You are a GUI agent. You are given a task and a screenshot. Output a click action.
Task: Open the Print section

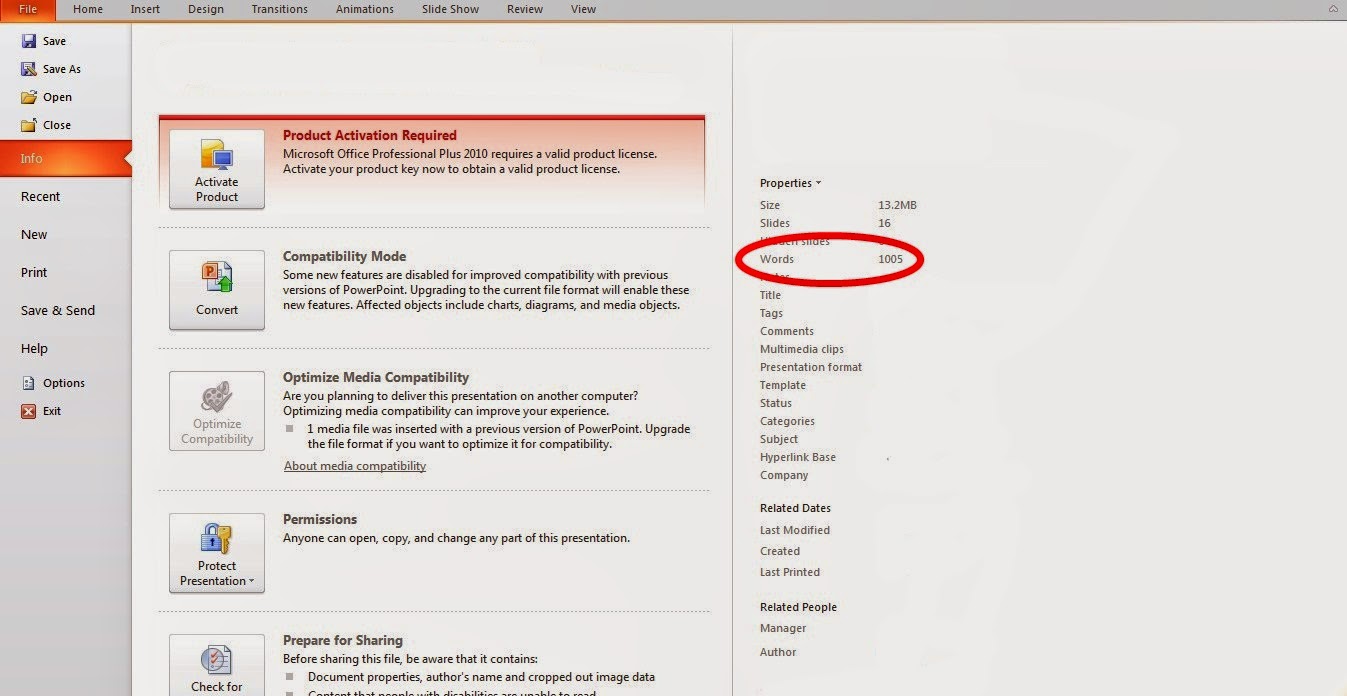point(34,273)
